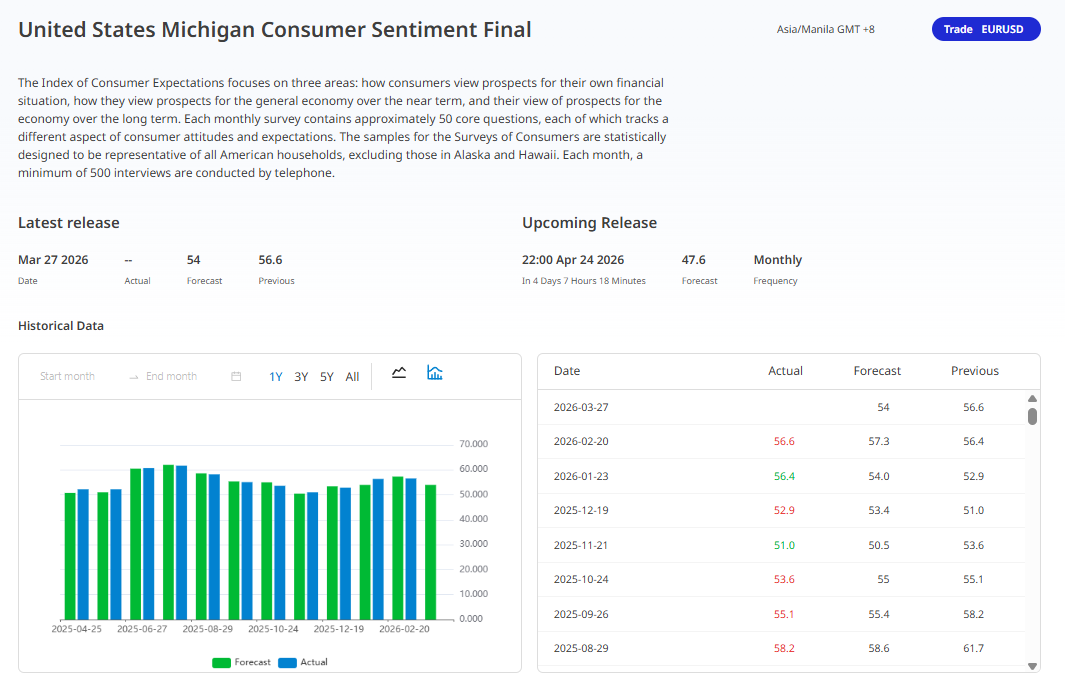Click the Actual column header
Viewport: 1065px width, 686px height.
(785, 371)
